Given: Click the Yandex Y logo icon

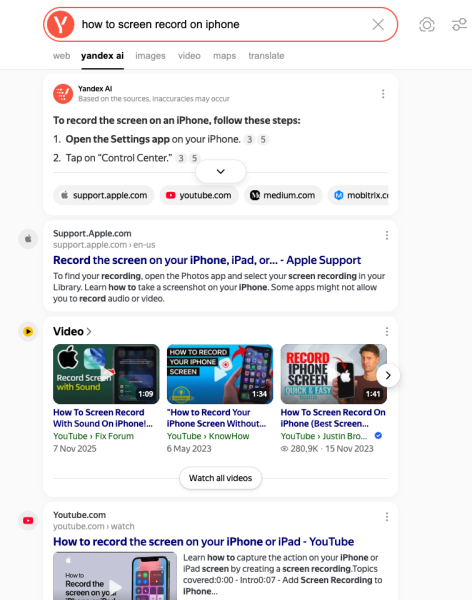Looking at the screenshot, I should (x=60, y=24).
